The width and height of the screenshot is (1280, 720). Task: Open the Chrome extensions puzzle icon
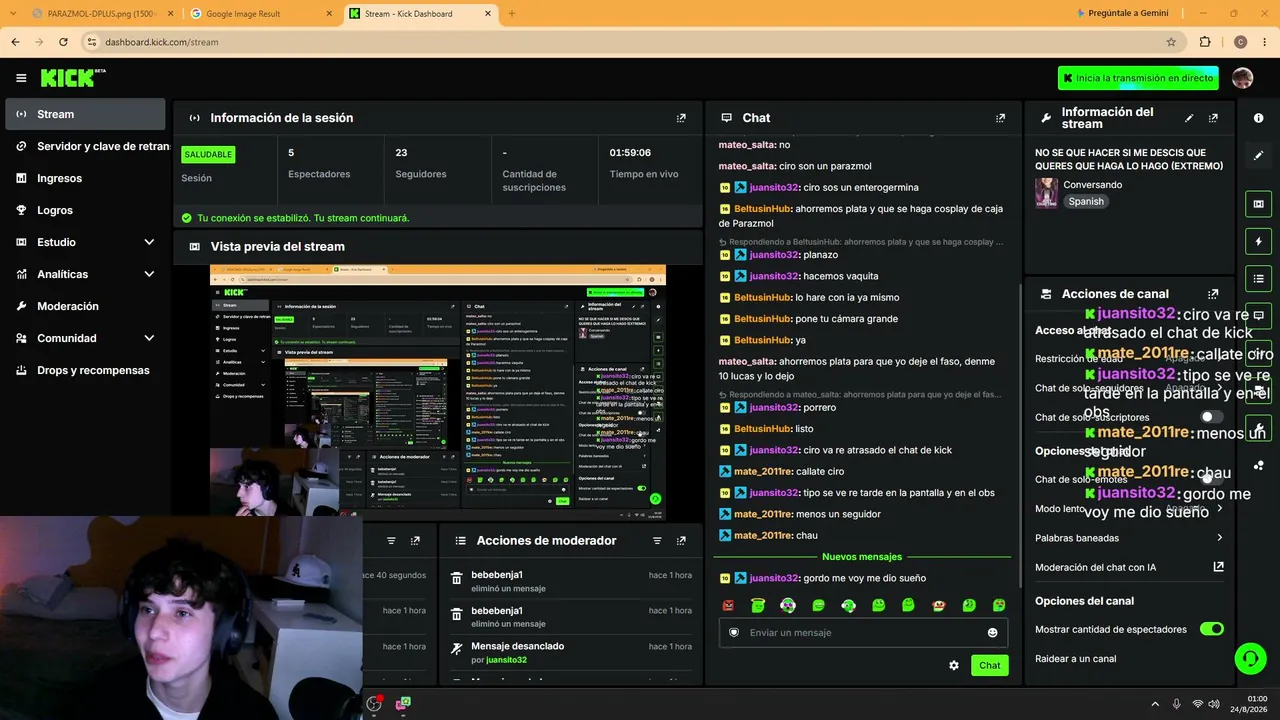point(1205,42)
